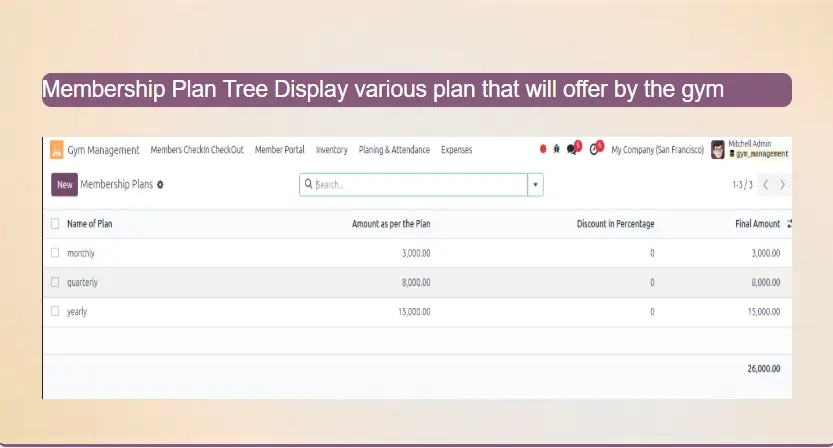The image size is (833, 448).
Task: Click the Gym Management app logo icon
Action: click(x=58, y=150)
